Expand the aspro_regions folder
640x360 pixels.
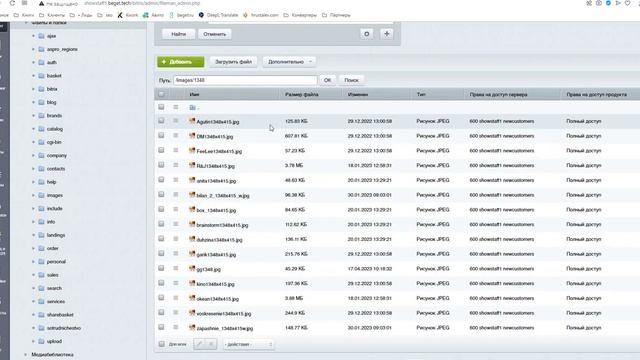click(33, 49)
